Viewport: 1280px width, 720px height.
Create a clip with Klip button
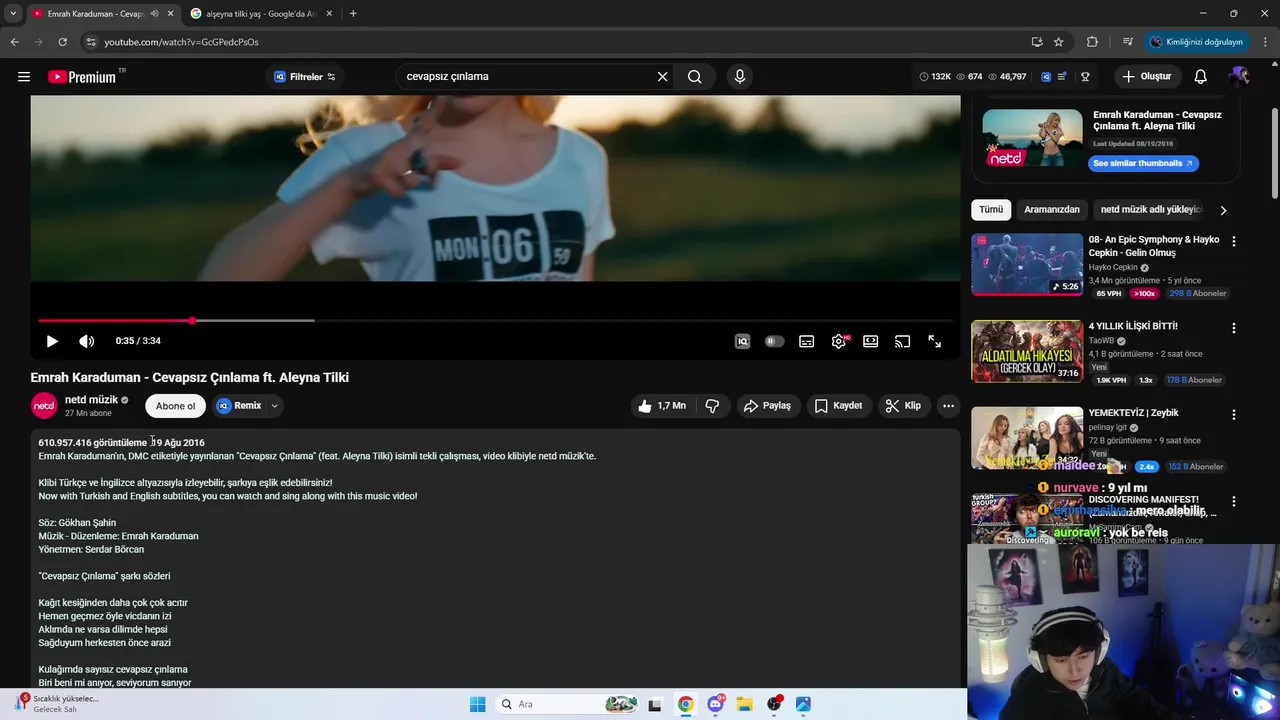tap(903, 406)
